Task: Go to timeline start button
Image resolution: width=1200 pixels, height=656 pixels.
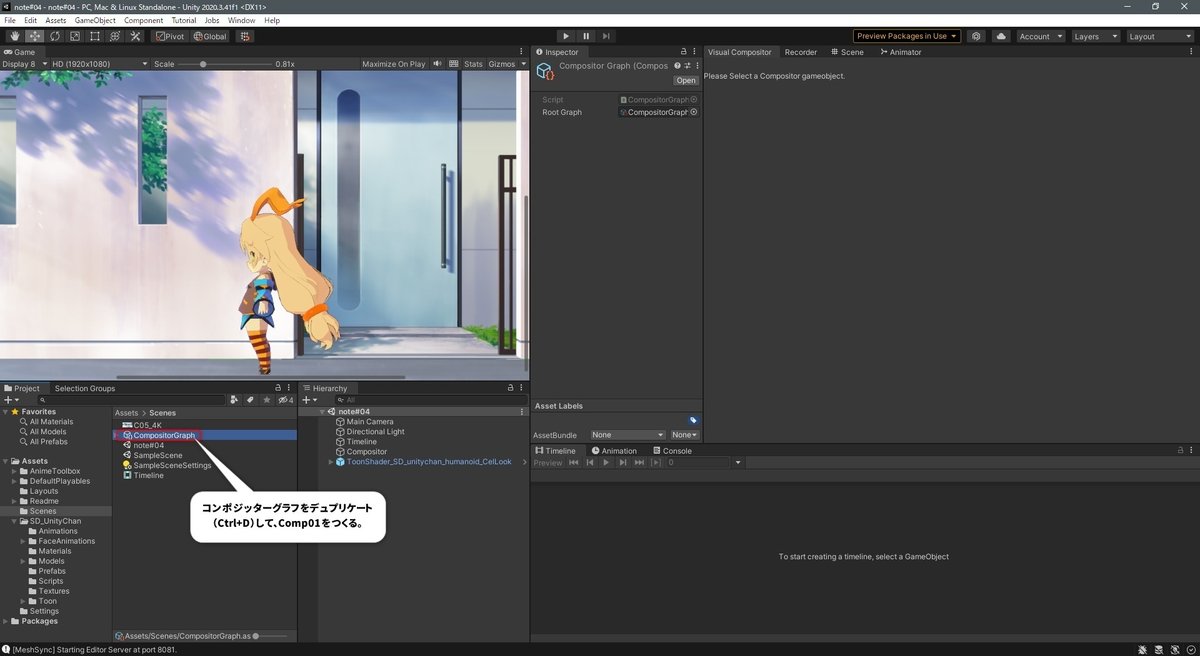Action: point(573,463)
